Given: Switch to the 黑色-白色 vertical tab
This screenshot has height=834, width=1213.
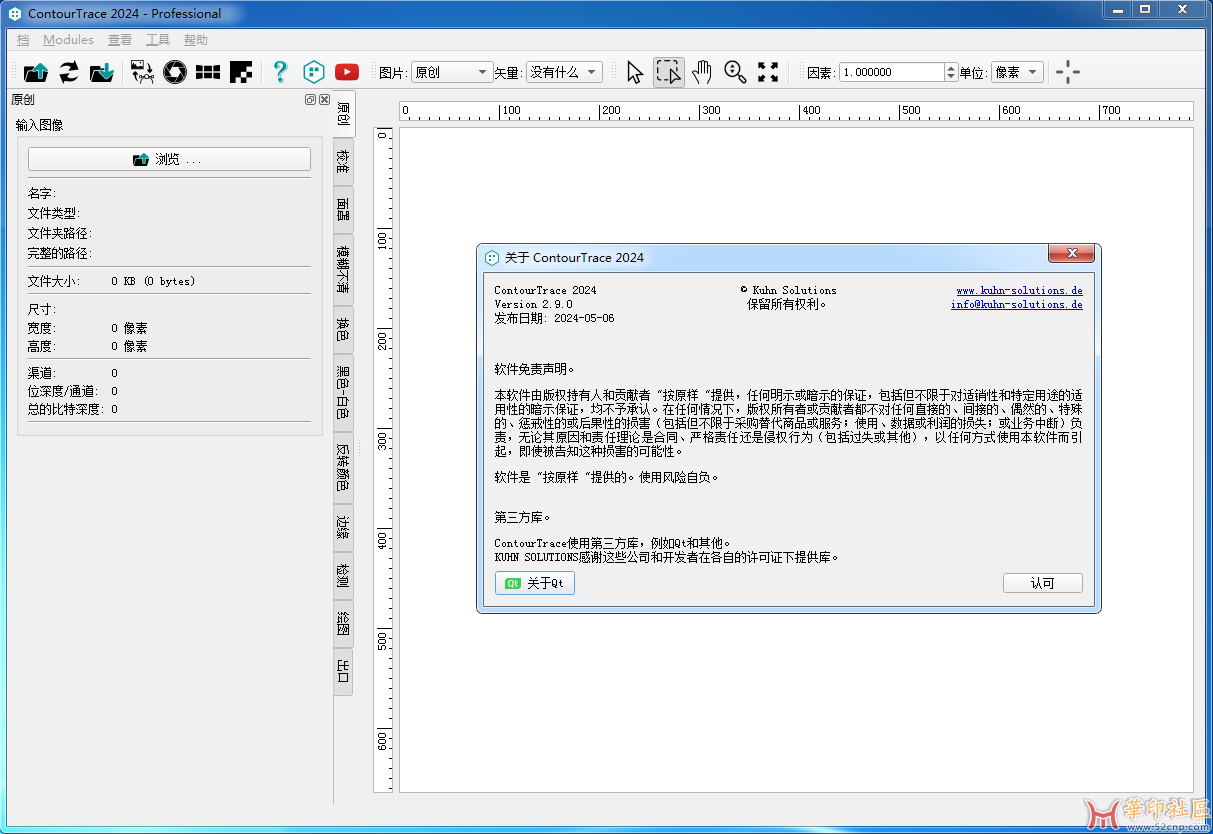Looking at the screenshot, I should [x=343, y=392].
